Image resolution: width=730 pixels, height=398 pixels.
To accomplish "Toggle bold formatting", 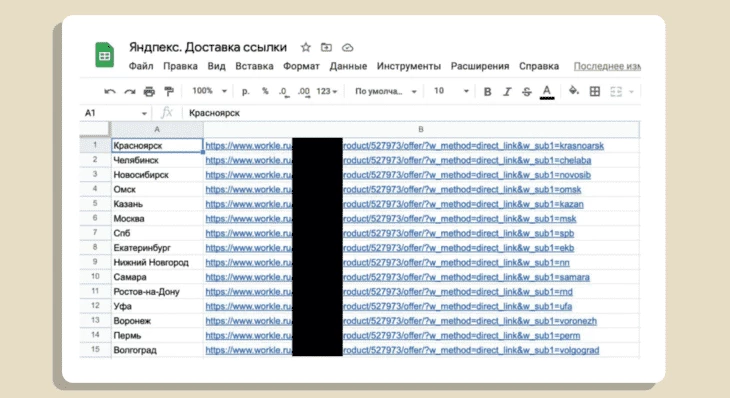I will click(x=487, y=92).
